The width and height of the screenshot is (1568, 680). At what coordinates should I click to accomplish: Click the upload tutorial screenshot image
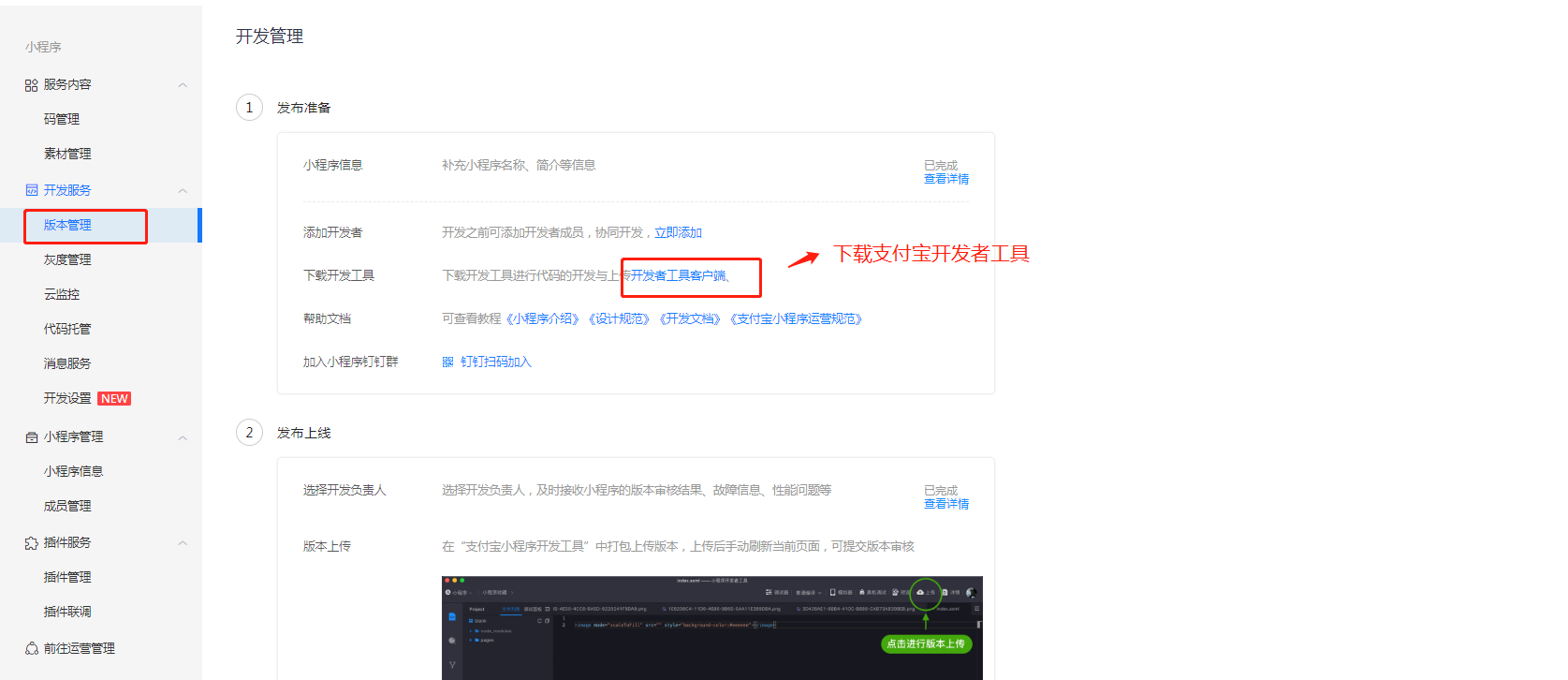click(712, 628)
